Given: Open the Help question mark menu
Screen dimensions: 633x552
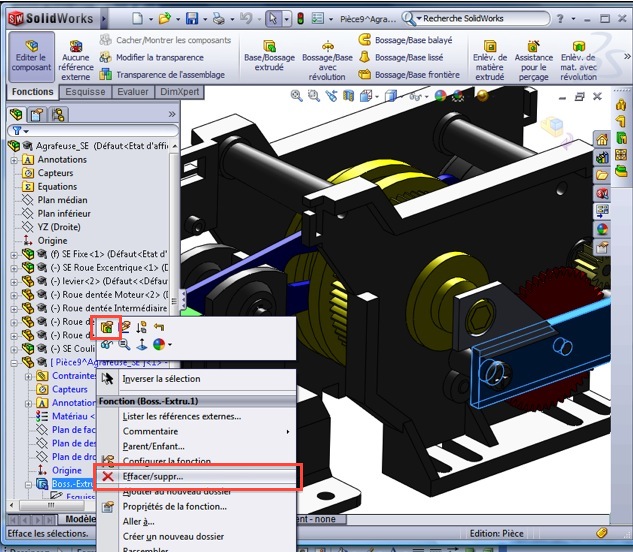Looking at the screenshot, I should click(560, 19).
